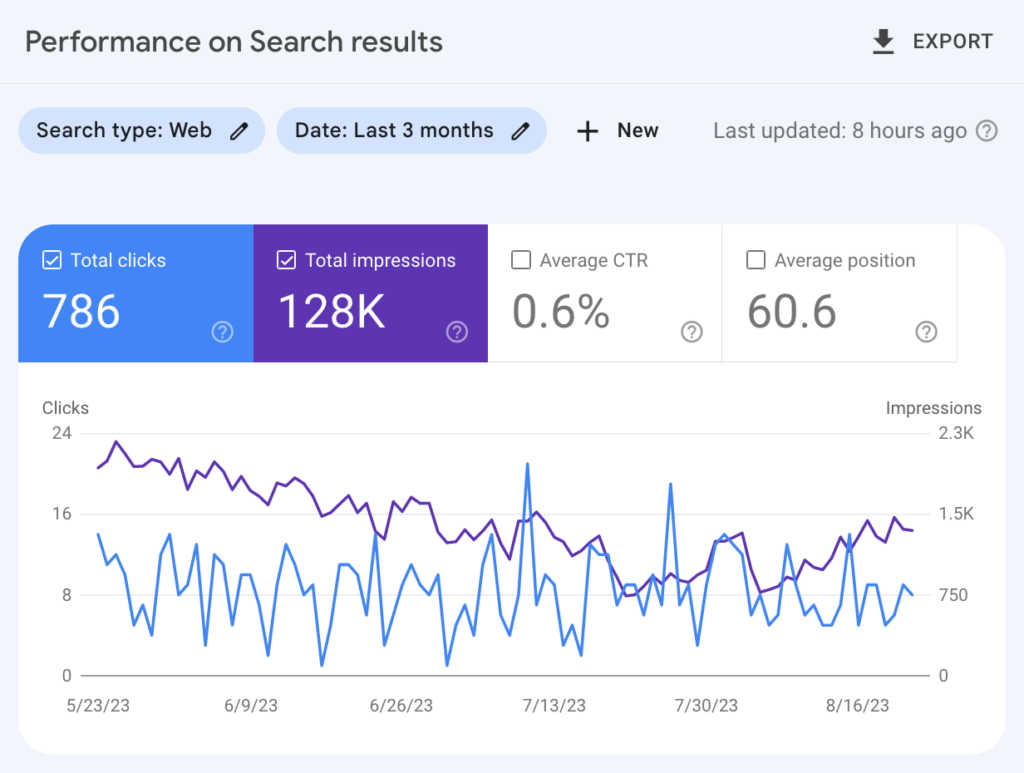Click the help icon beside Last updated text
Image resolution: width=1024 pixels, height=773 pixels.
click(x=986, y=130)
